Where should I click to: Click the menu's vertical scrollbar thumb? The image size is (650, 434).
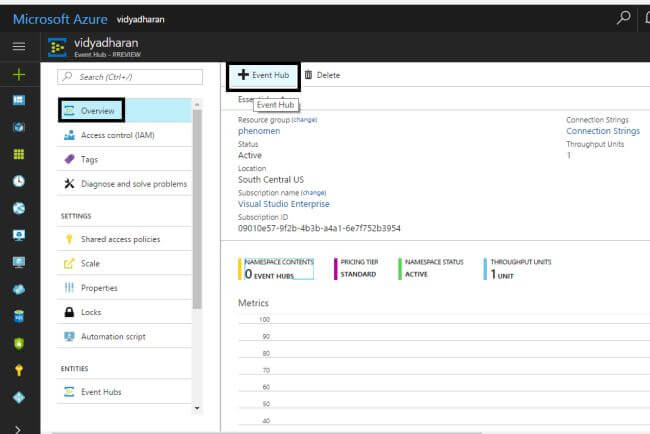click(x=197, y=209)
